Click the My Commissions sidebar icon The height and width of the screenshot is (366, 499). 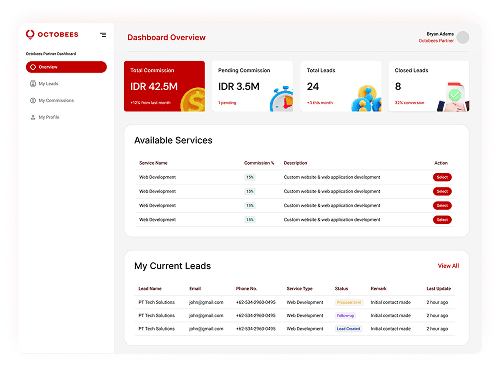click(x=33, y=100)
